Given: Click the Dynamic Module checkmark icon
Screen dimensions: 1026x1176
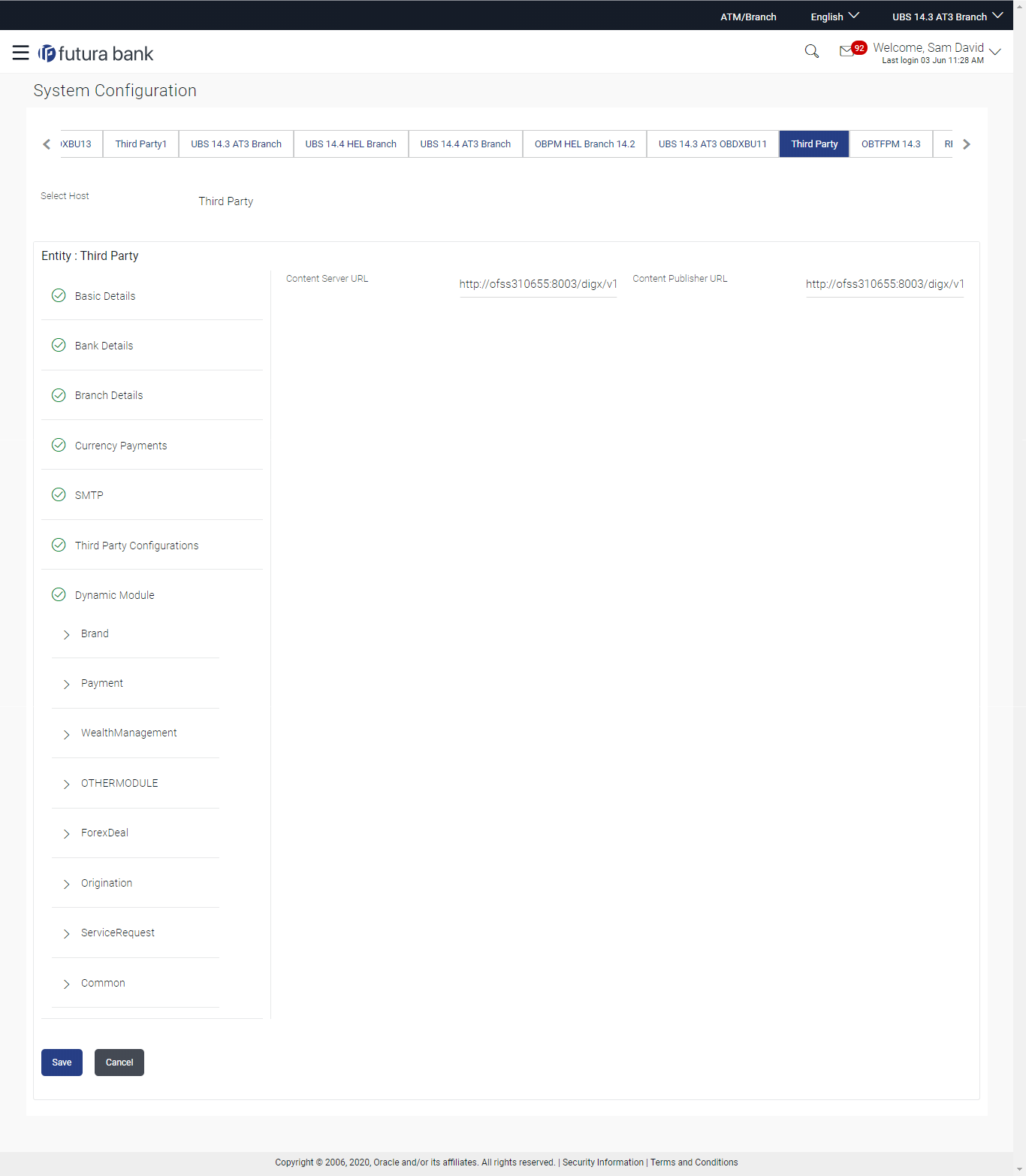Looking at the screenshot, I should tap(59, 594).
